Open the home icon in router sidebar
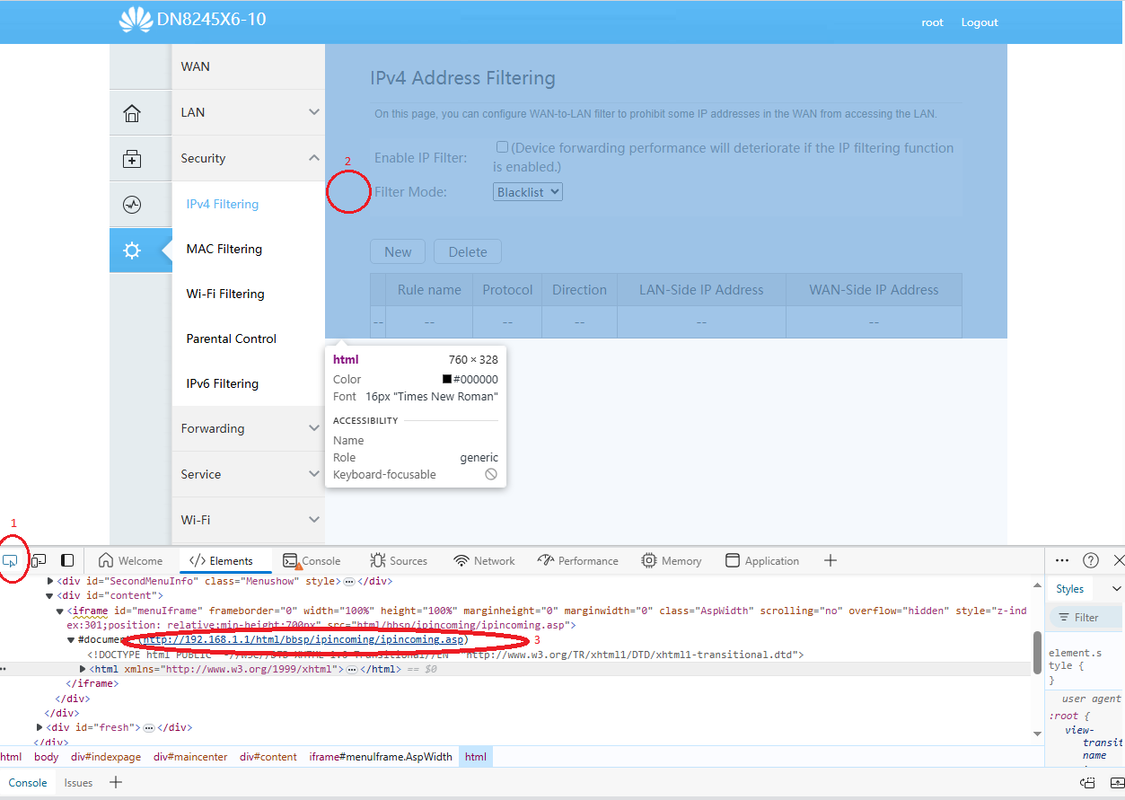The height and width of the screenshot is (800, 1125). (132, 113)
